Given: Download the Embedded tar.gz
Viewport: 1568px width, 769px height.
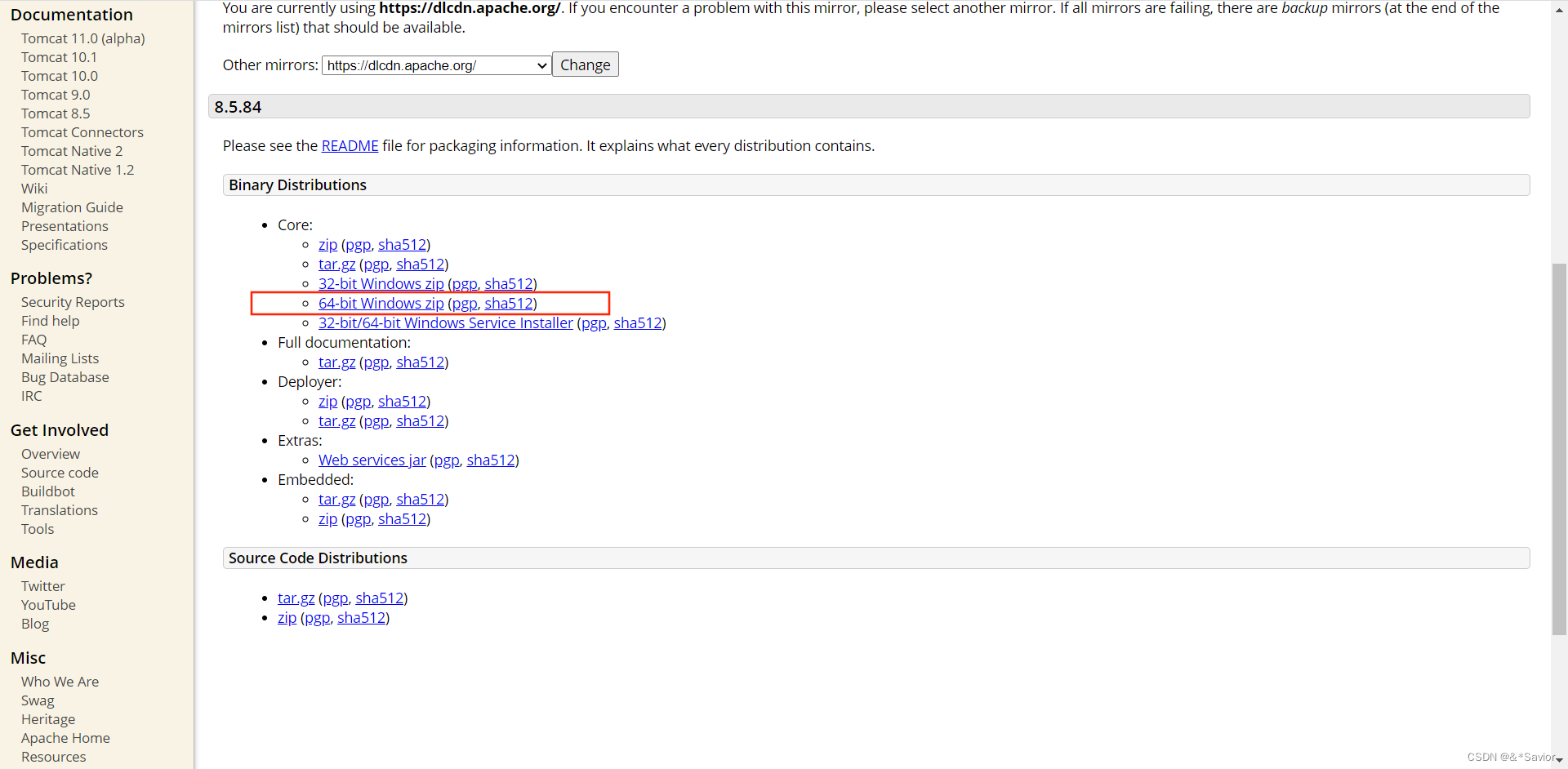Looking at the screenshot, I should point(336,500).
